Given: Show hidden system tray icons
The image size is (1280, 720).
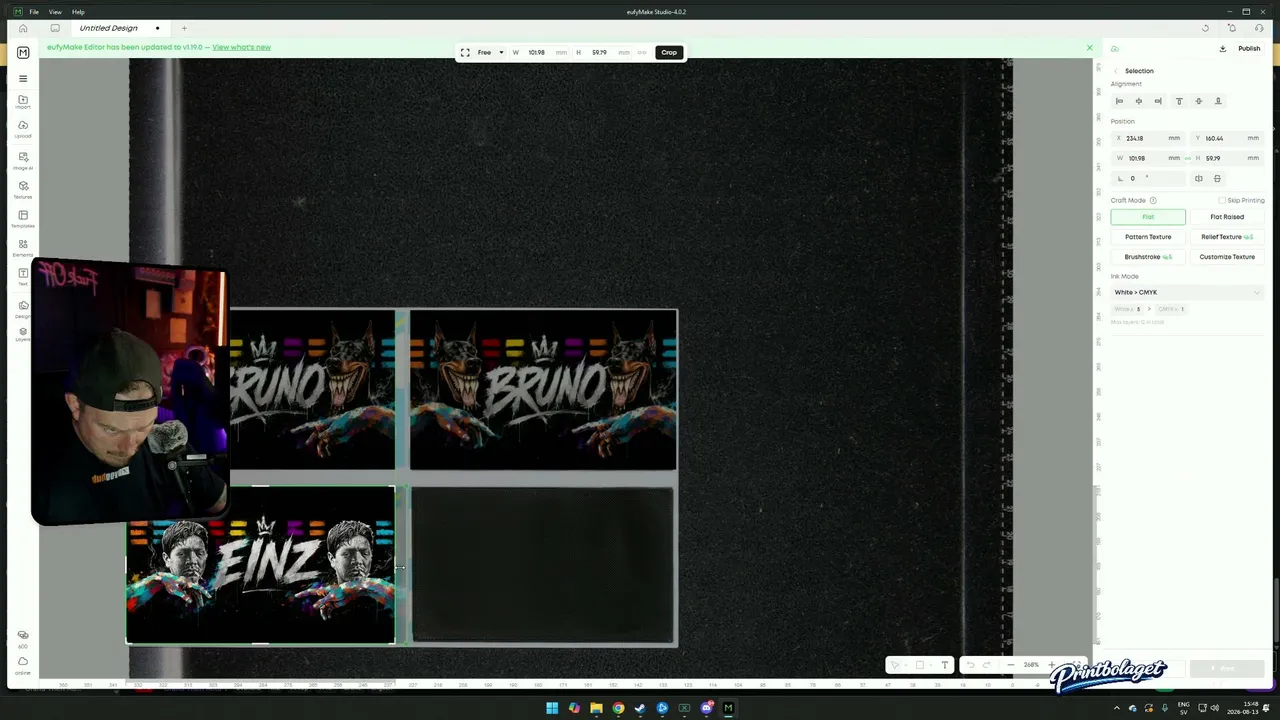Looking at the screenshot, I should pyautogui.click(x=1118, y=708).
